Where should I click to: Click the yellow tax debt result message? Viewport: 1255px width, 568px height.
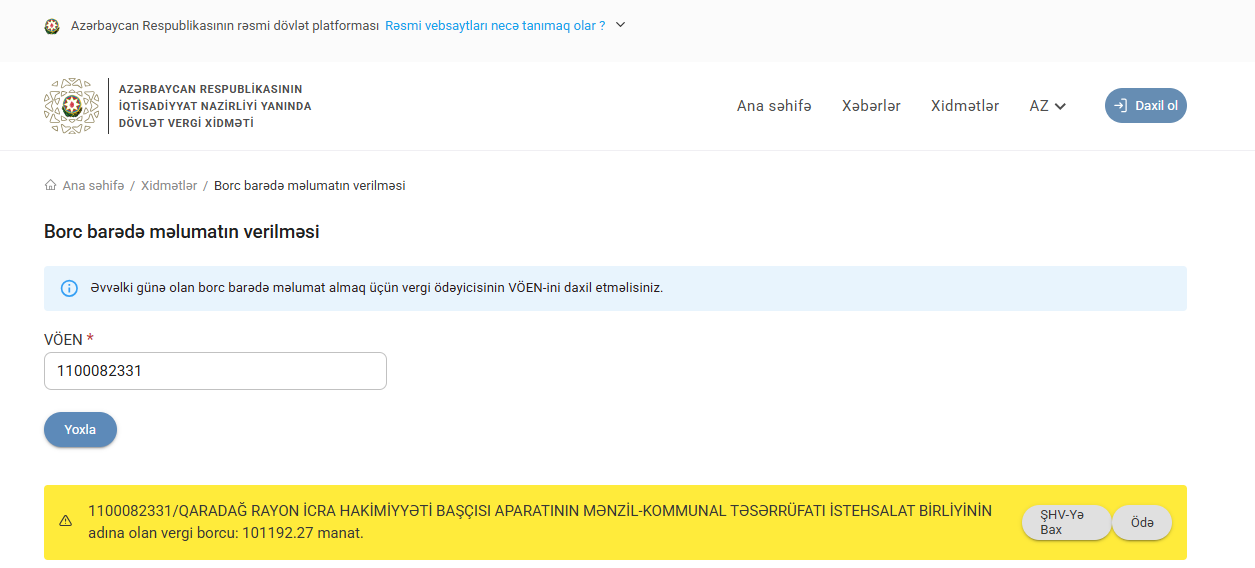540,522
